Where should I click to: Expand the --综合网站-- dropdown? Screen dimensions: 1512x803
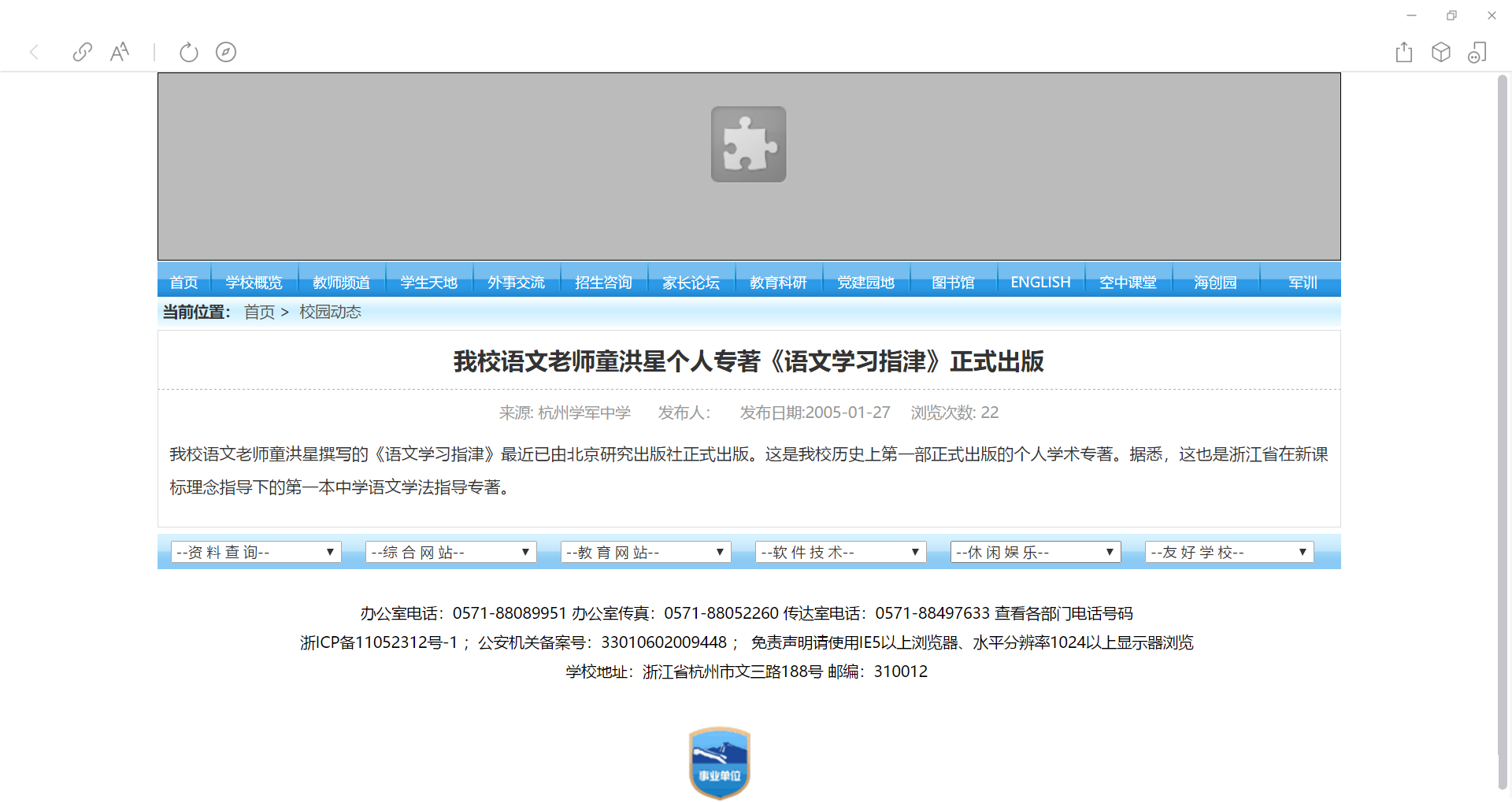(451, 552)
